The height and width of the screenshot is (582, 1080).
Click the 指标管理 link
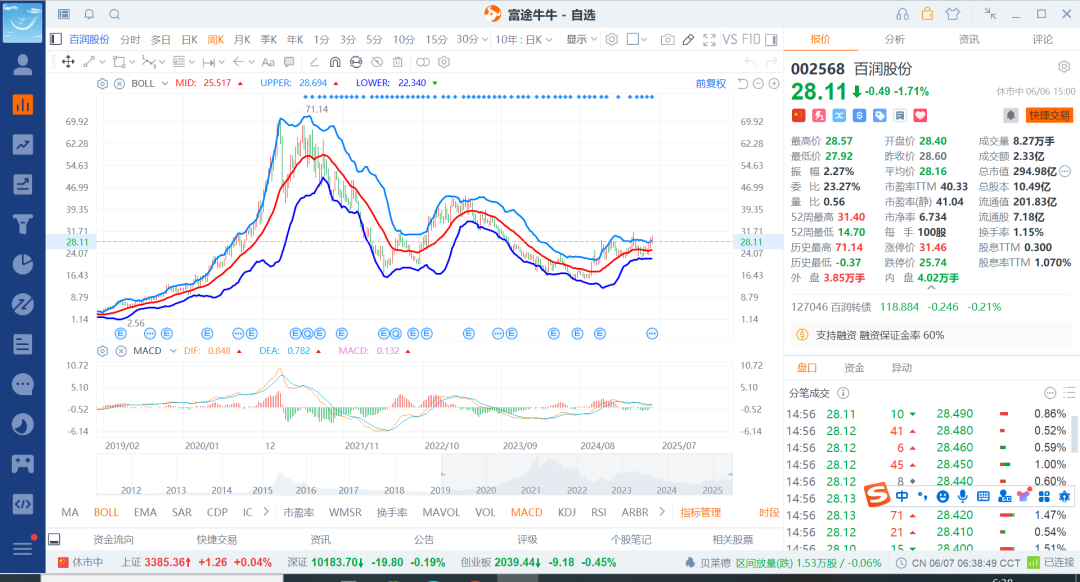pos(700,512)
